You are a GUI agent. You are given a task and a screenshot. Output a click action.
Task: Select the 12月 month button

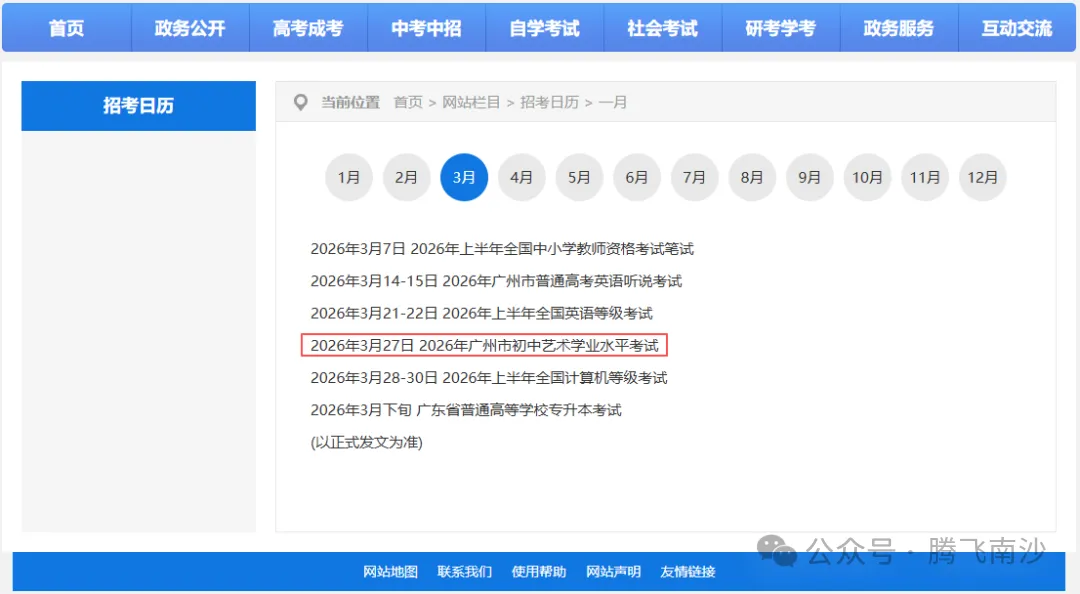tap(983, 177)
